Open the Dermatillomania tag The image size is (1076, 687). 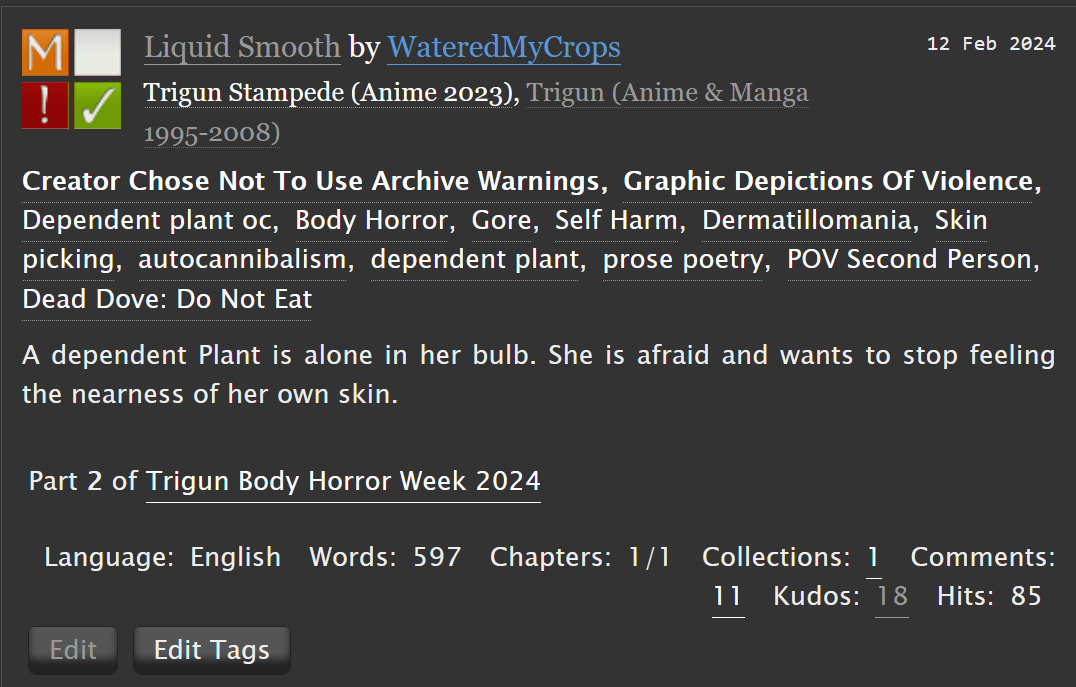coord(806,220)
